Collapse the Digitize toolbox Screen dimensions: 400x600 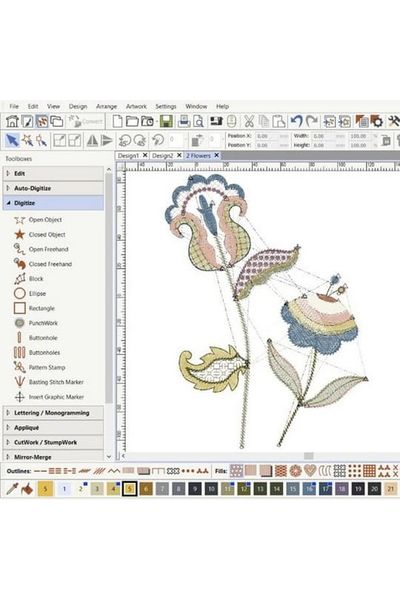point(53,203)
